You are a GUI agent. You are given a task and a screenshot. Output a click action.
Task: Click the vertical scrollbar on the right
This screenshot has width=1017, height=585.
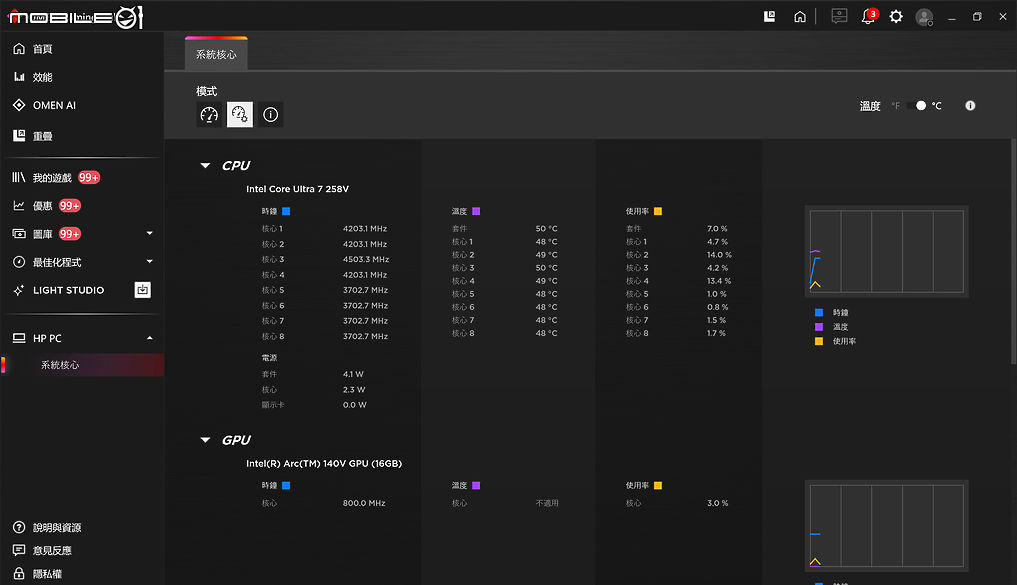[x=1014, y=252]
